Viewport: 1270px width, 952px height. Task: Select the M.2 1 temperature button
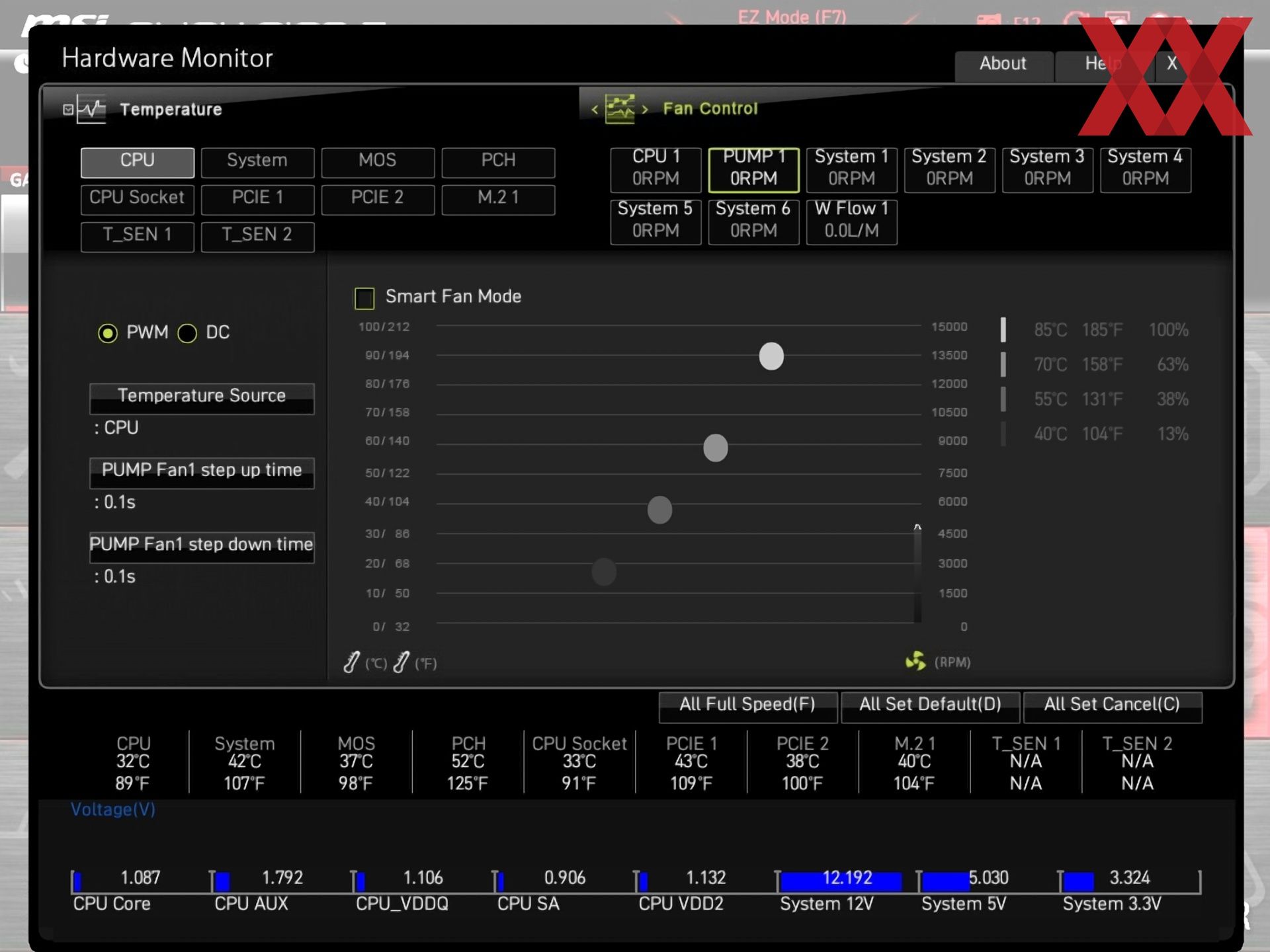point(498,200)
